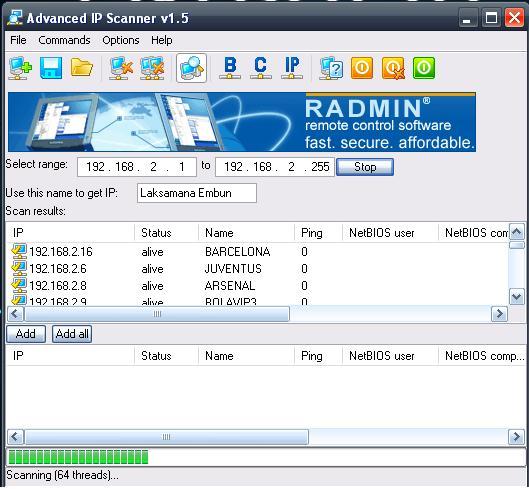Open the yellow folder toolbar icon
Image resolution: width=529 pixels, height=489 pixels.
tap(81, 67)
